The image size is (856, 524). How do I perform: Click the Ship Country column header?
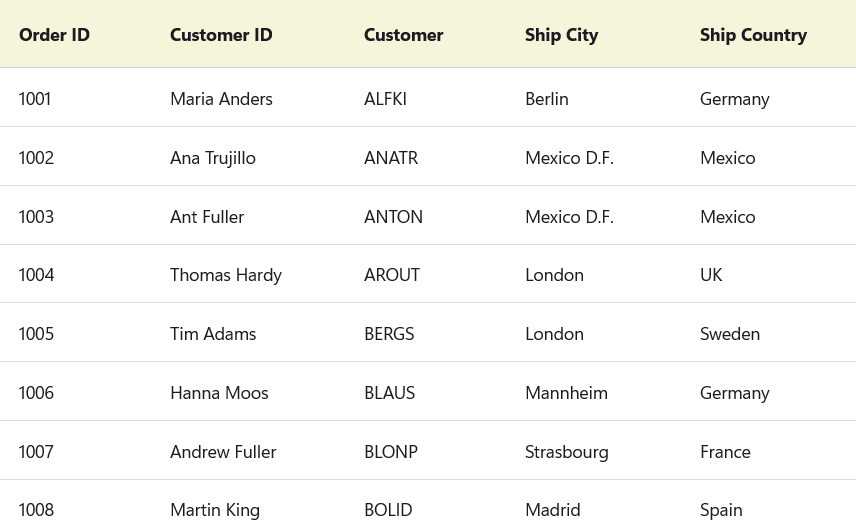point(753,35)
